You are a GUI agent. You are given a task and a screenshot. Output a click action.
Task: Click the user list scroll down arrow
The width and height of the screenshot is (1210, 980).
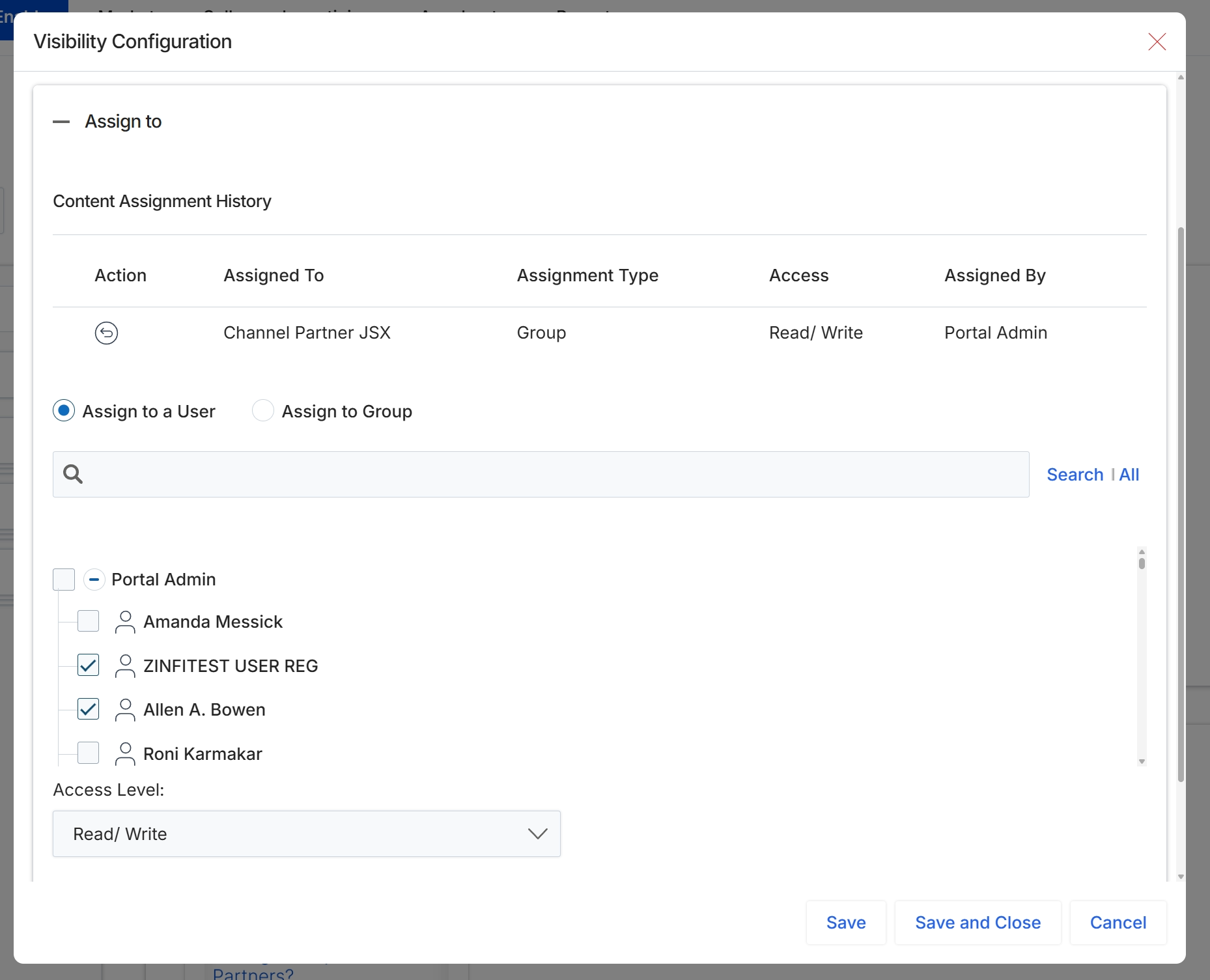click(x=1142, y=761)
